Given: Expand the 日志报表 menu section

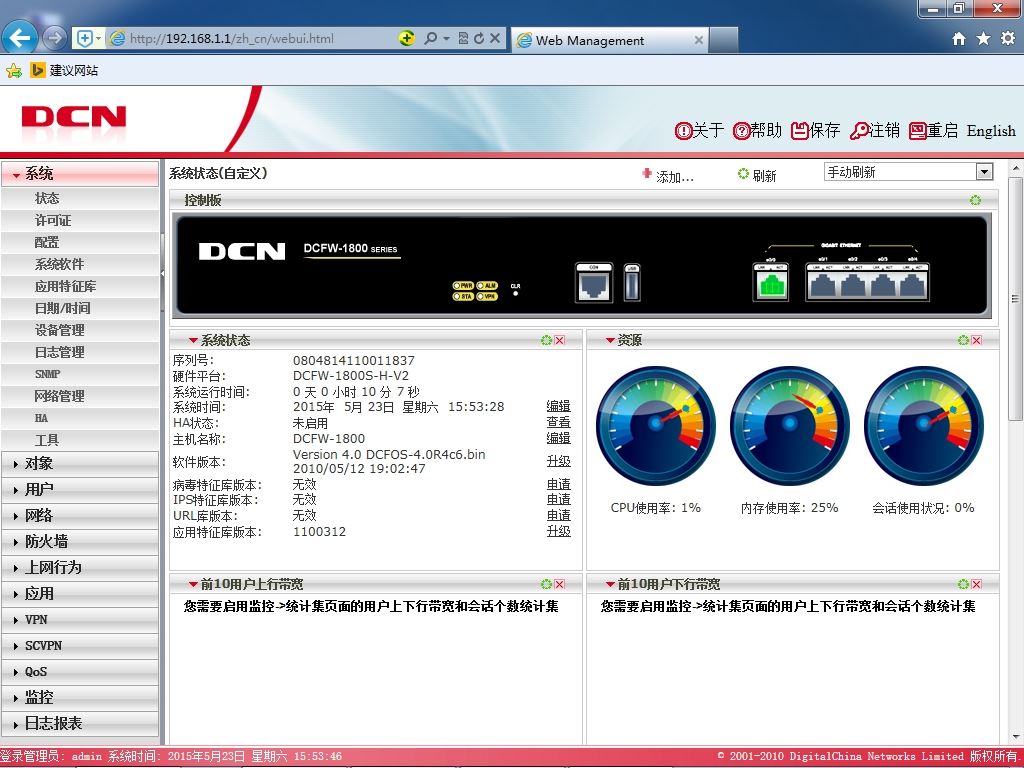Looking at the screenshot, I should [80, 724].
